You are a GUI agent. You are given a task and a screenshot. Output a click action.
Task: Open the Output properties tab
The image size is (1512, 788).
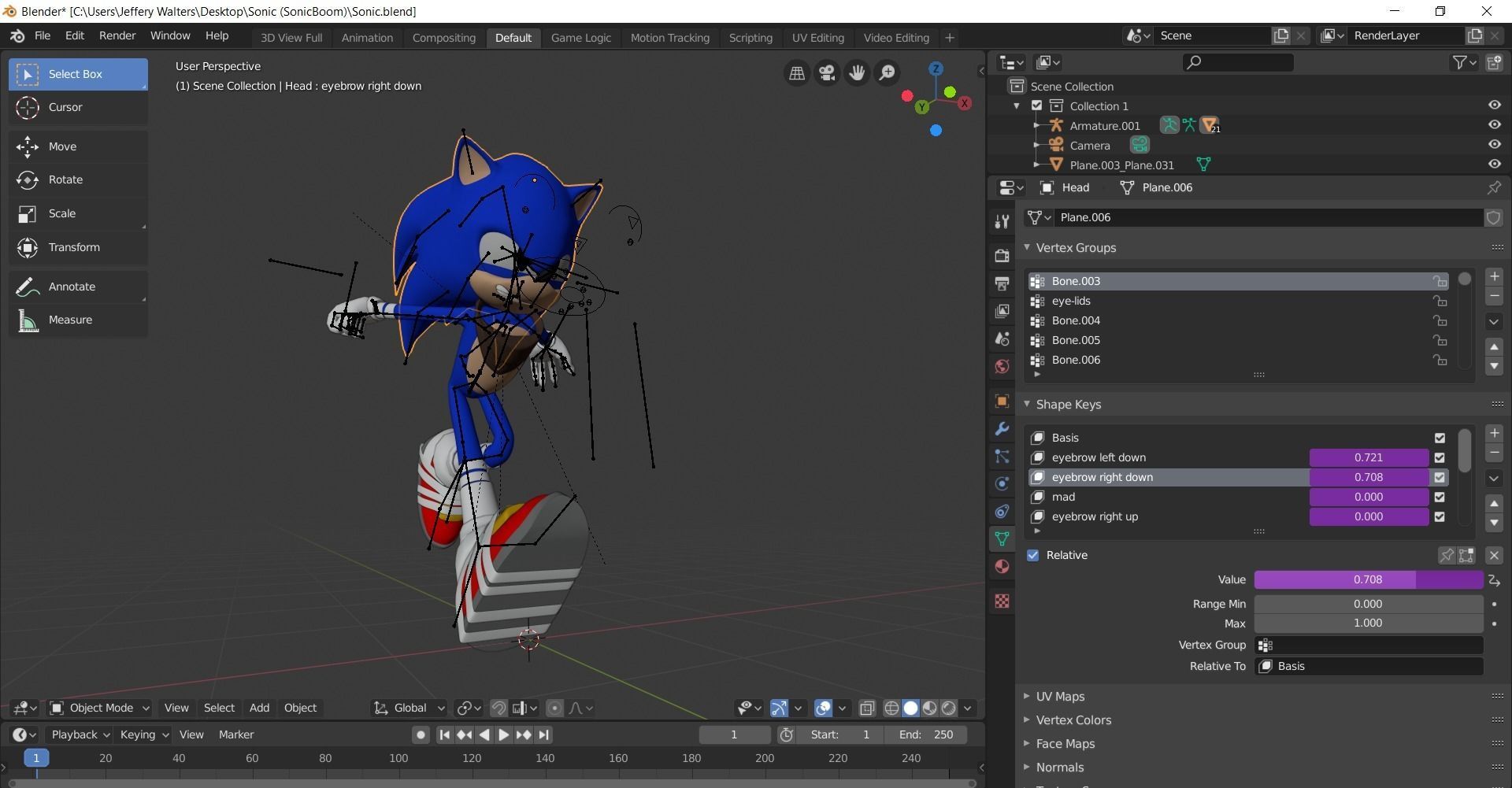pos(1002,283)
